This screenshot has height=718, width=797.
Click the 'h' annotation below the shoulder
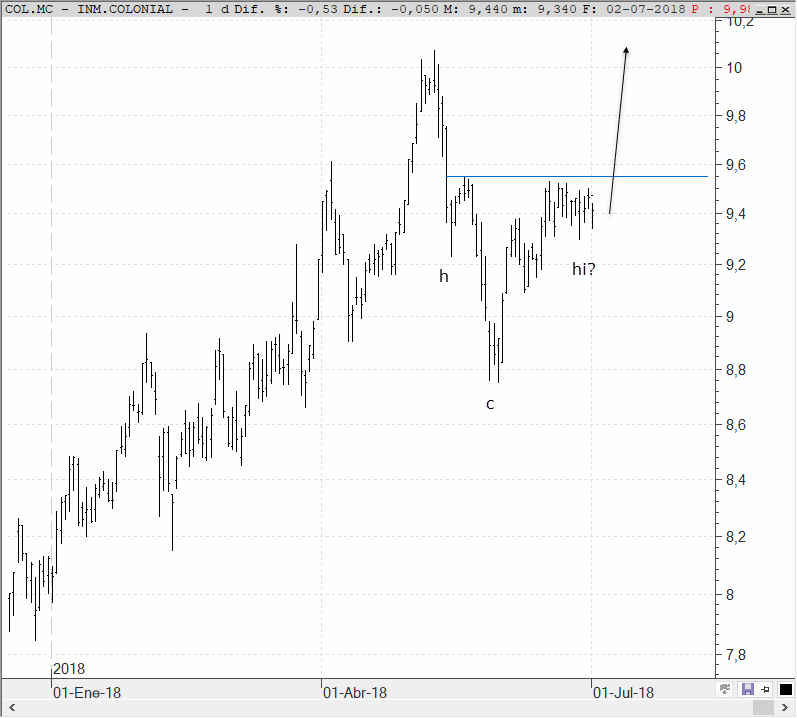point(444,276)
